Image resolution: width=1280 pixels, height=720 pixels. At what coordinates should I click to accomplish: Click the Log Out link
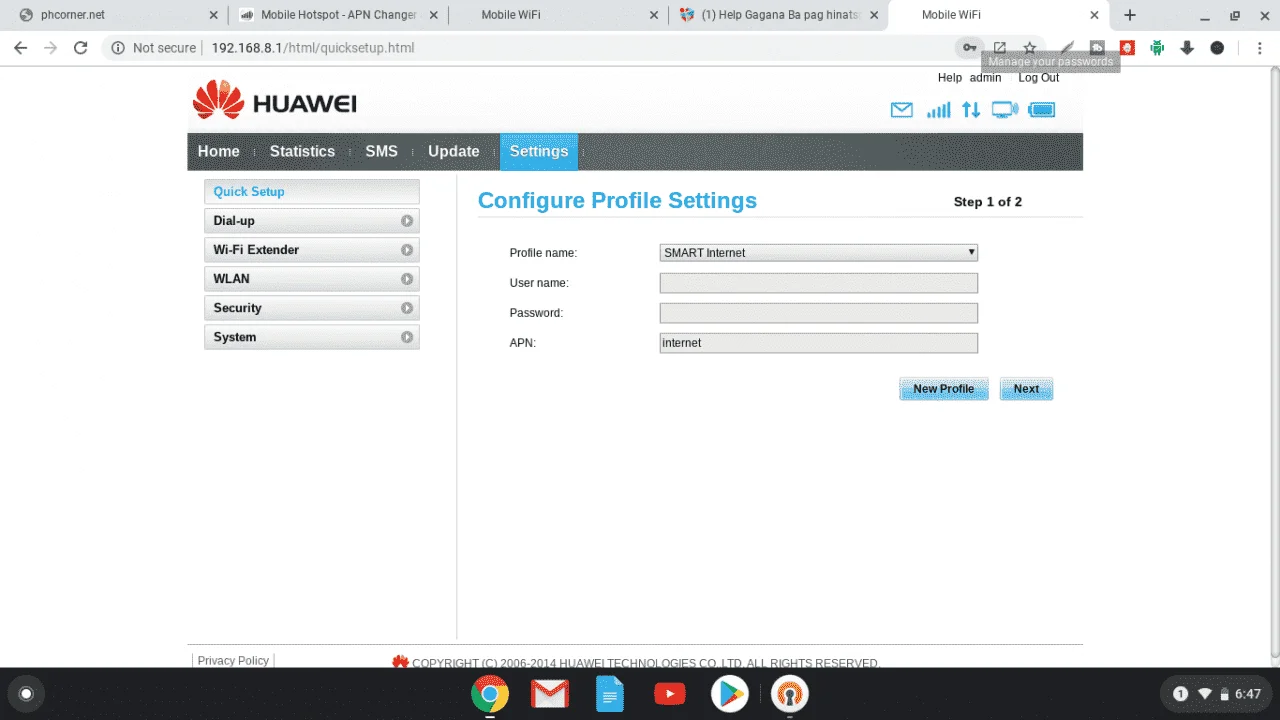point(1038,78)
